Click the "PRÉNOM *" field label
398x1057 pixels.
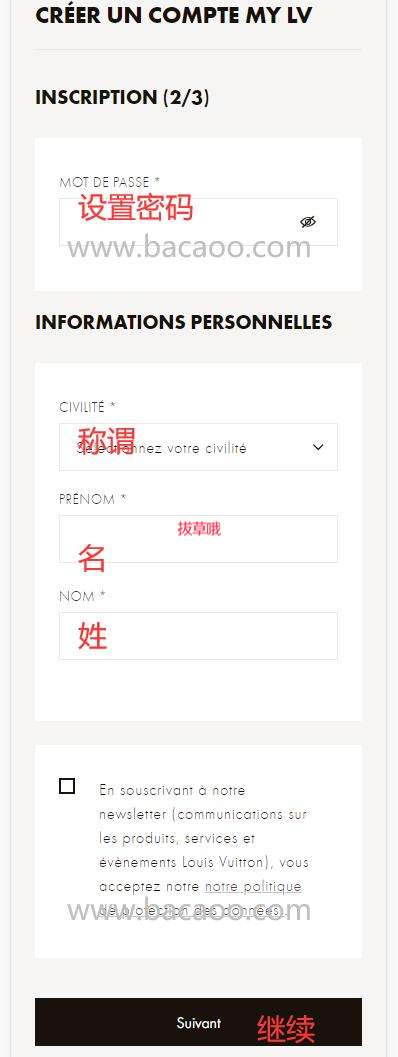coord(93,500)
